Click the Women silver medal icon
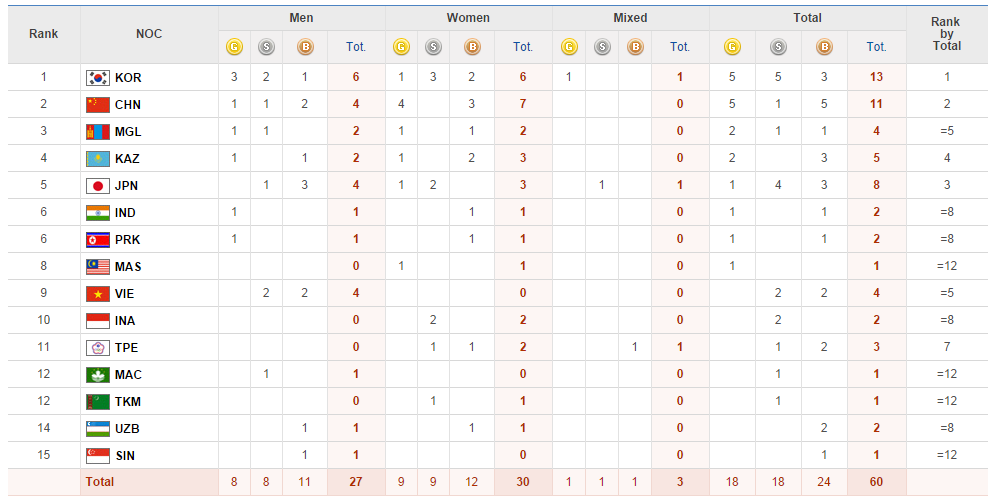 [433, 46]
